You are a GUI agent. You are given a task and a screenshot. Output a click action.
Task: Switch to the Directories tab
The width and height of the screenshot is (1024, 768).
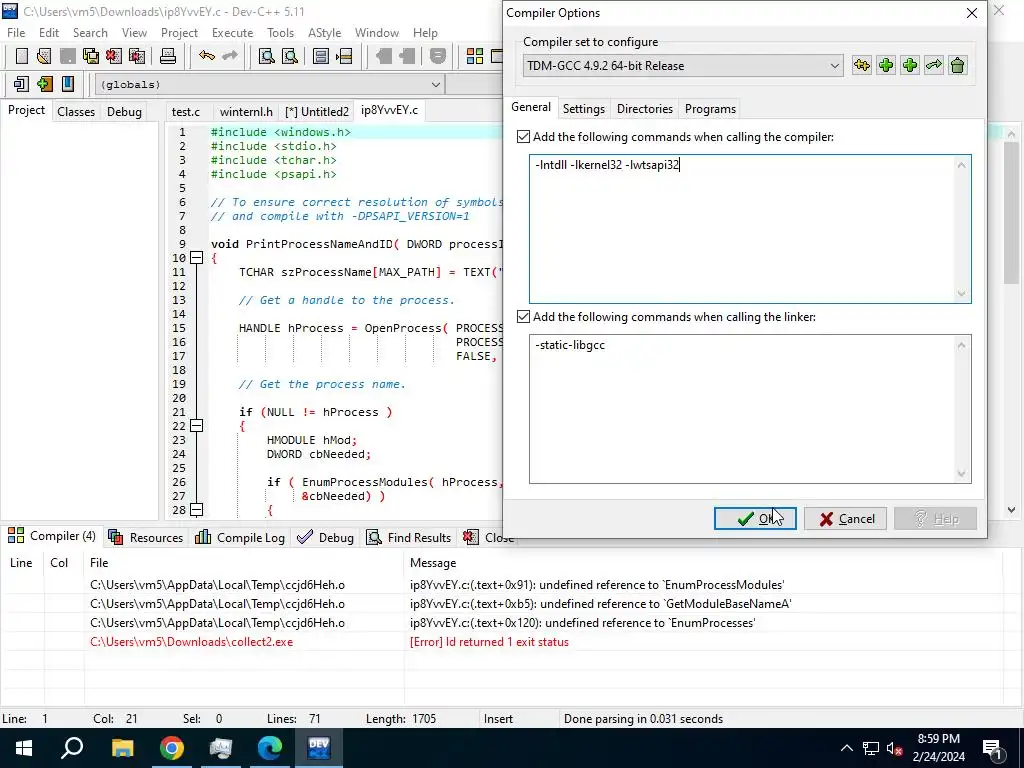click(645, 109)
